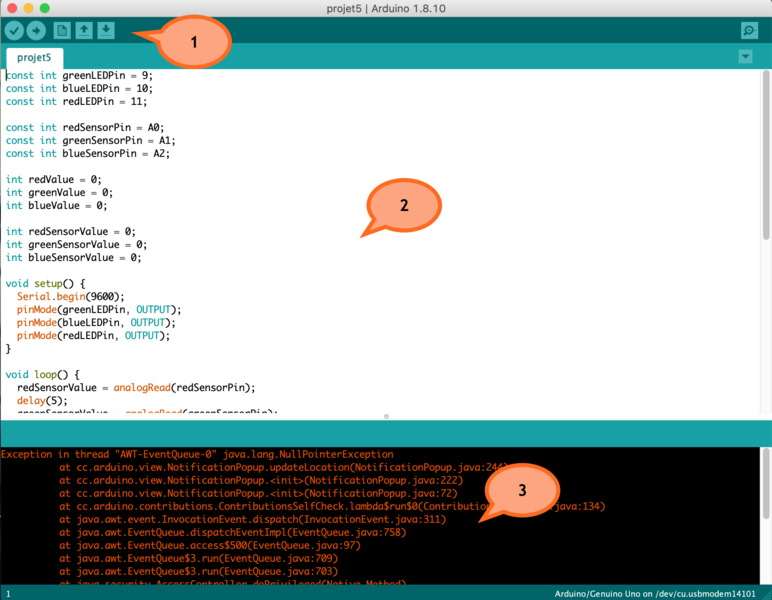Click the divider handle between editor and console
Viewport: 772px width, 600px height.
(x=386, y=416)
